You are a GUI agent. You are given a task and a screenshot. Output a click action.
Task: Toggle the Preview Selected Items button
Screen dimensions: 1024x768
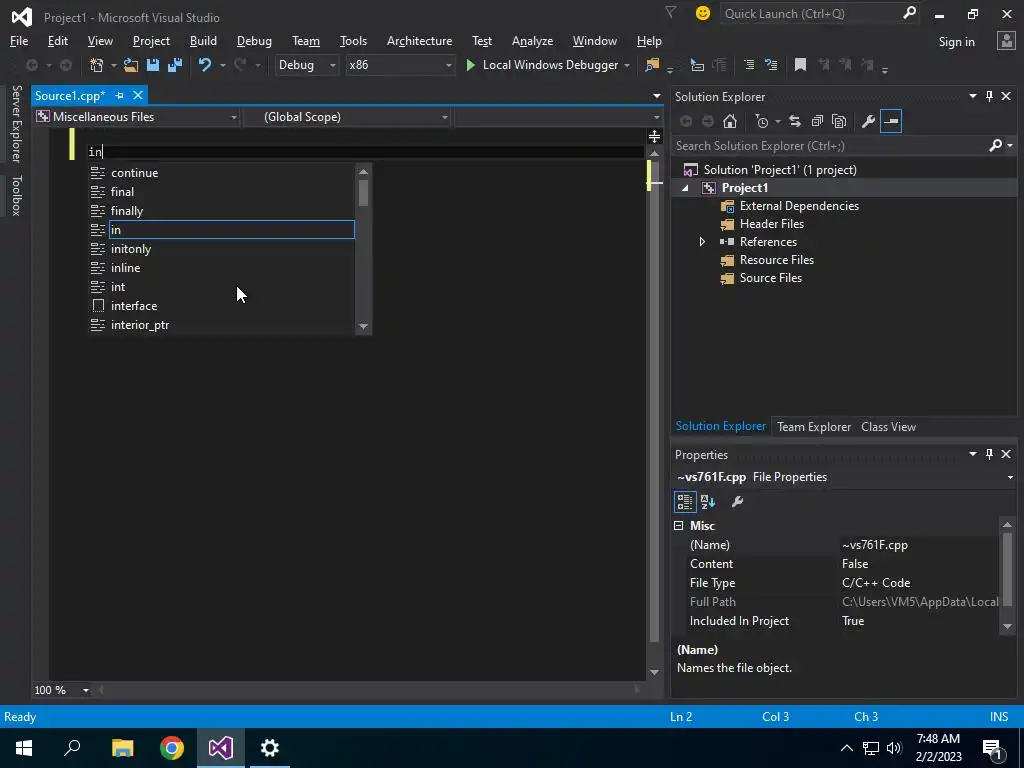(891, 121)
